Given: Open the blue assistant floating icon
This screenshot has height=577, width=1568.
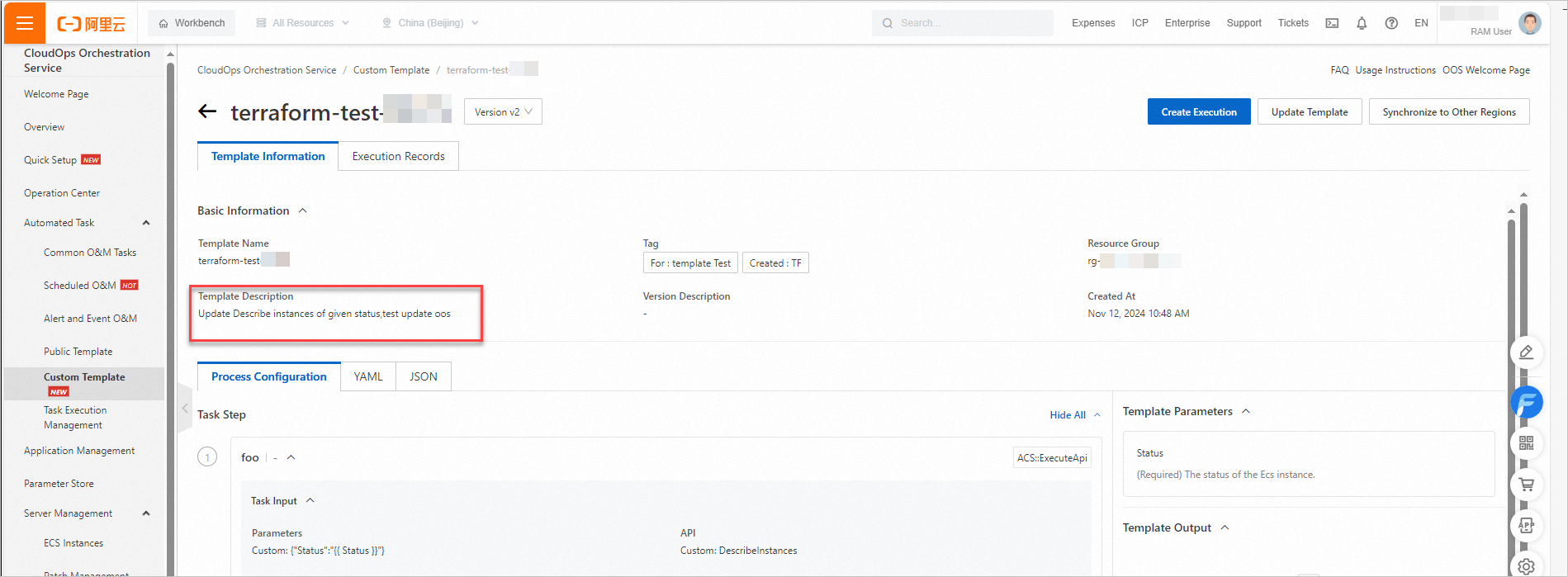Looking at the screenshot, I should point(1527,402).
